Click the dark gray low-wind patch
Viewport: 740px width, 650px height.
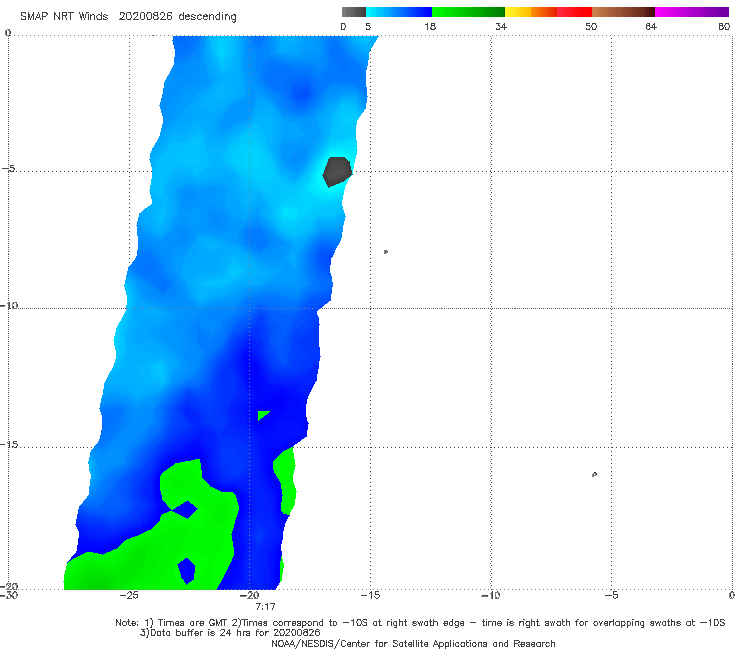(337, 171)
